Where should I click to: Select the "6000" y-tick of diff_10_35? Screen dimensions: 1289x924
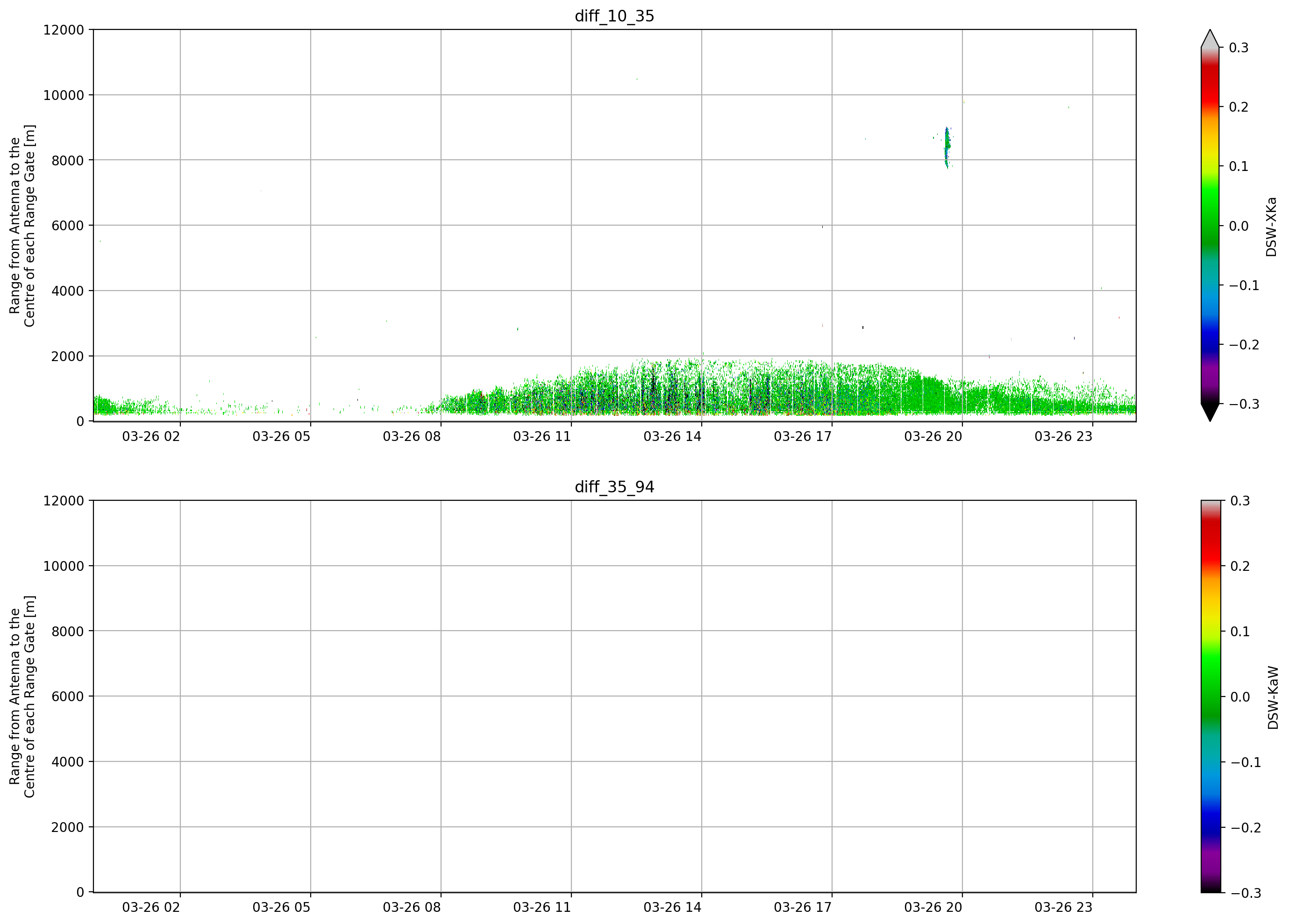pos(68,226)
